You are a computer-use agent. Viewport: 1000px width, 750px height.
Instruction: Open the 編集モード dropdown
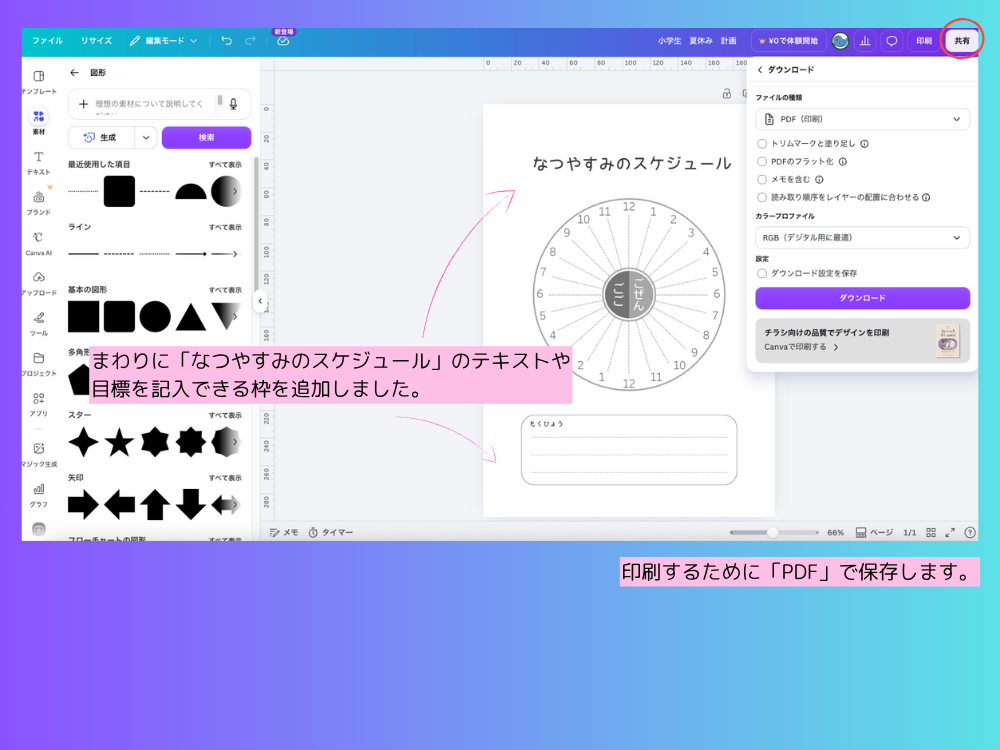click(x=163, y=40)
